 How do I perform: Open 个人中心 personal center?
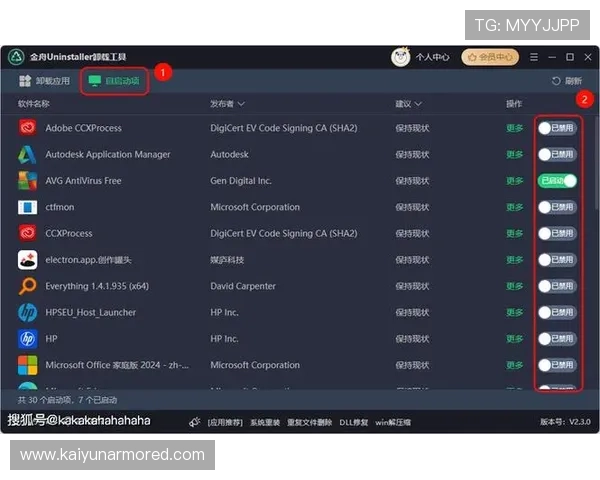pyautogui.click(x=432, y=57)
